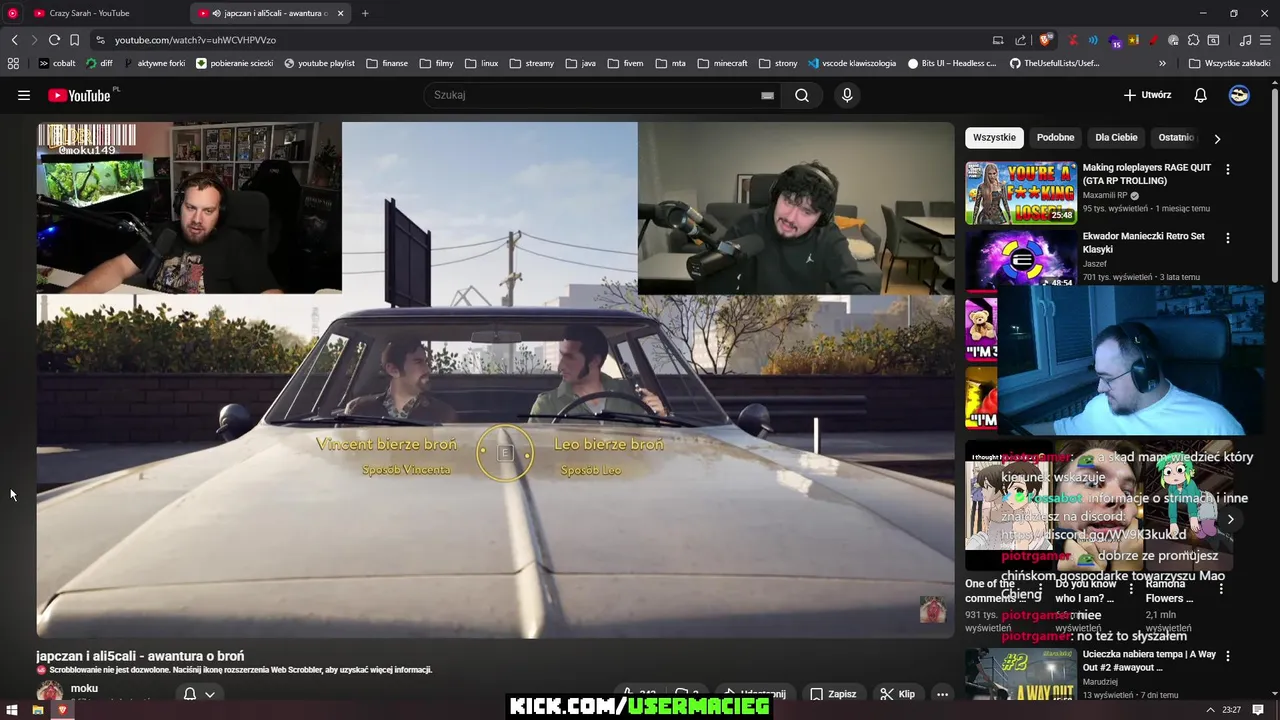Viewport: 1280px width, 720px height.
Task: Go back with the browser back arrow
Action: (14, 40)
